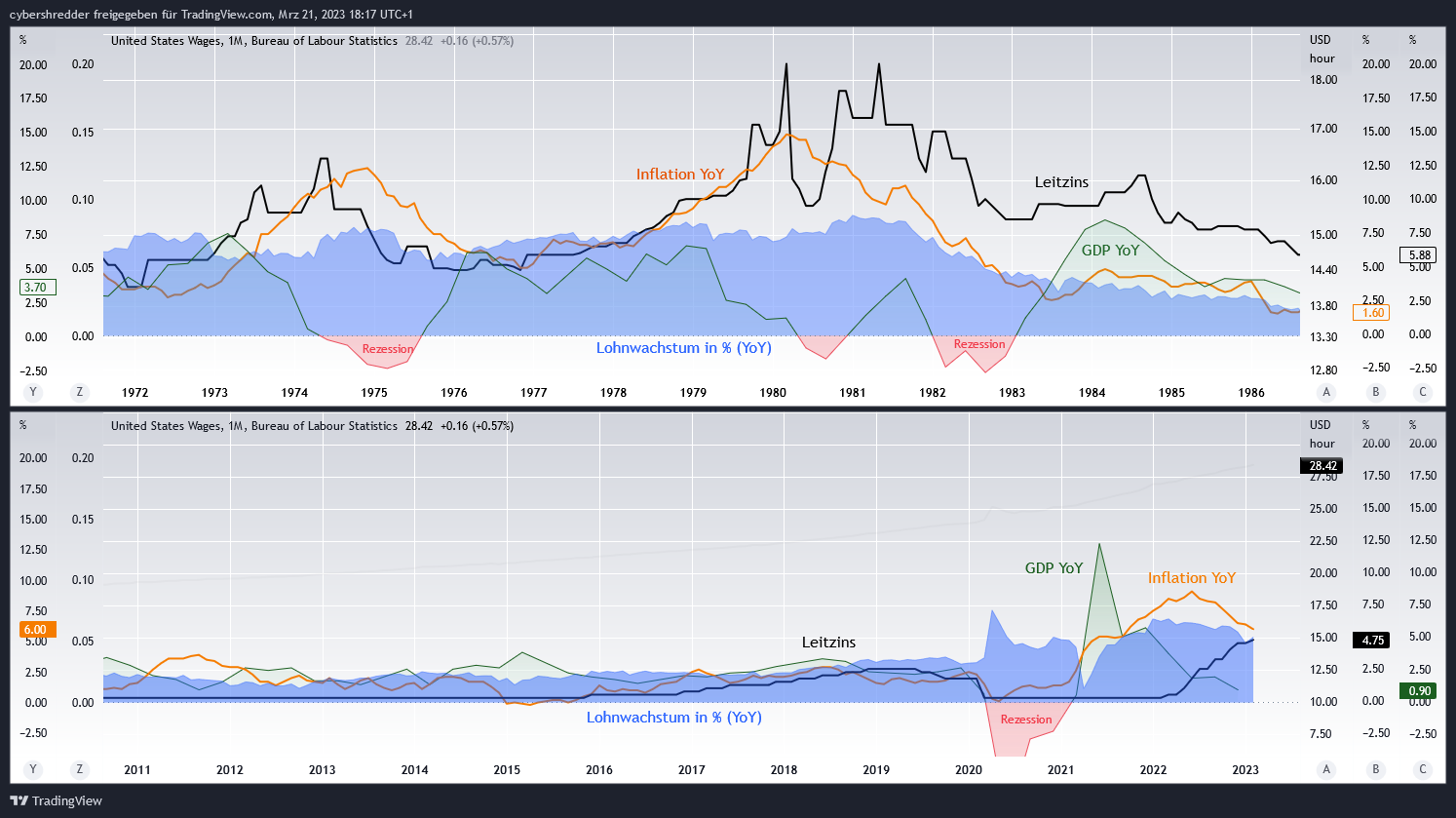Click the Y scale badge in the upper chart
The image size is (1456, 818).
[33, 392]
